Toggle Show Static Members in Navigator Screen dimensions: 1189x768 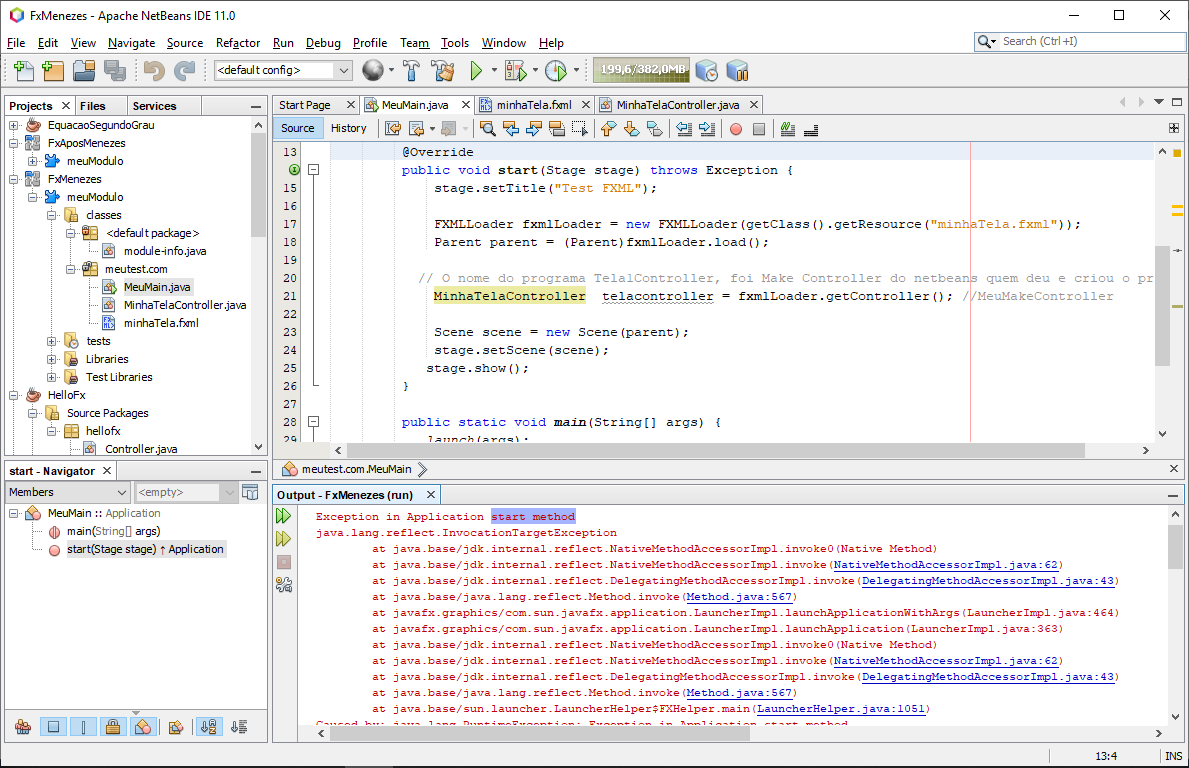(83, 727)
